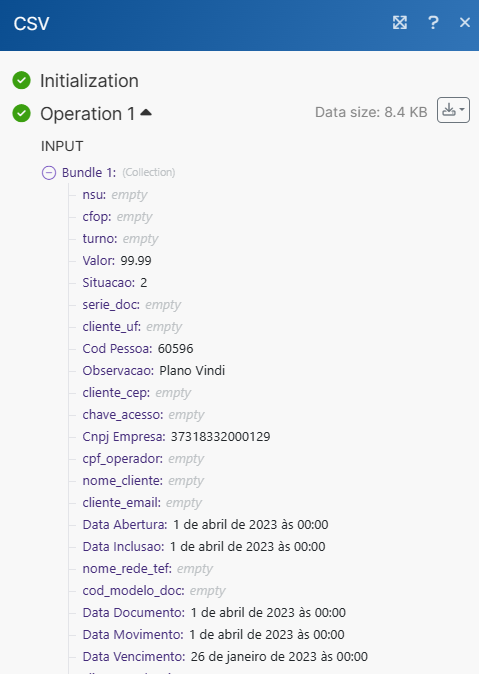This screenshot has width=479, height=674.
Task: Click the Situacao field label
Action: 108,282
